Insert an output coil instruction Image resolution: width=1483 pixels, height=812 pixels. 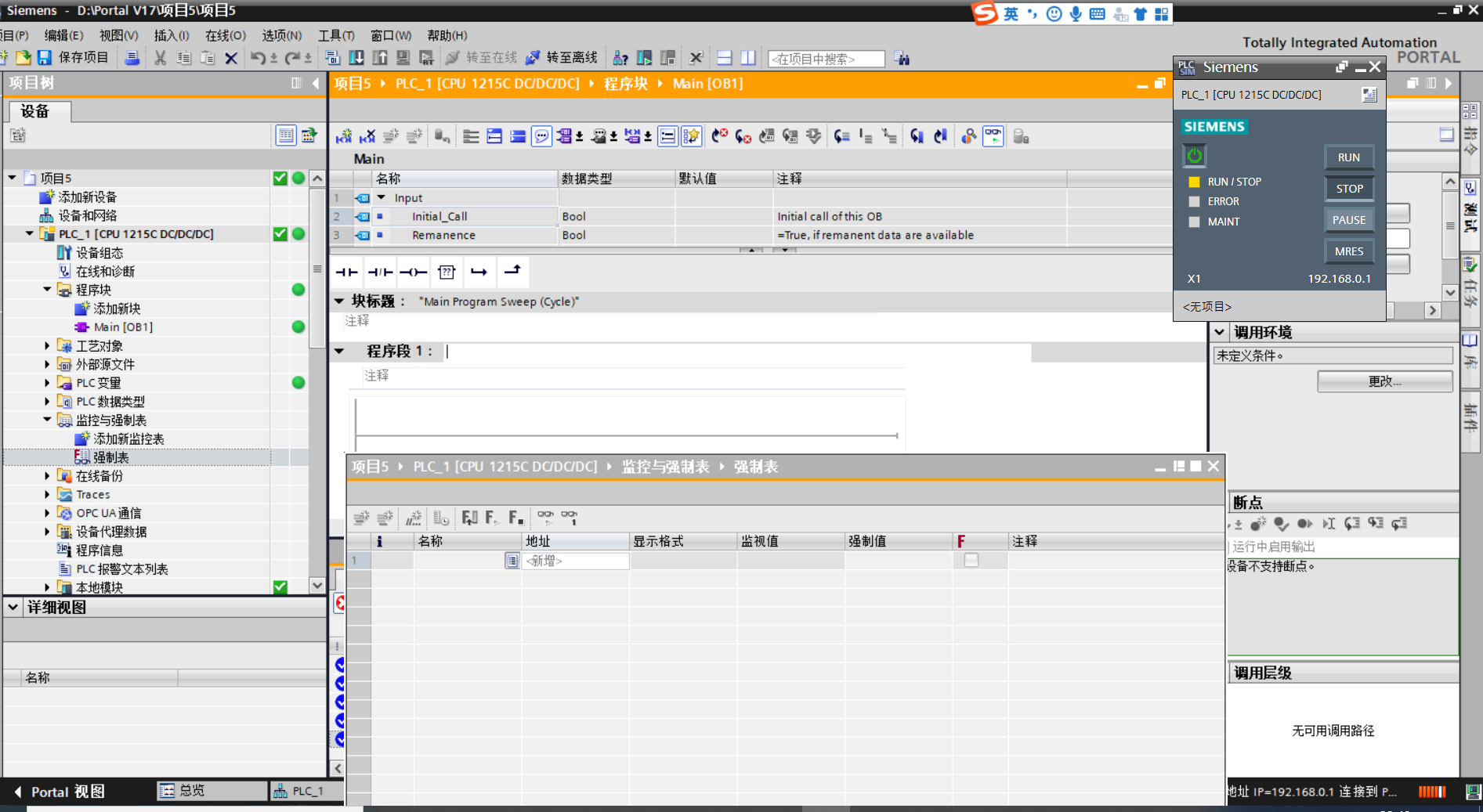pyautogui.click(x=413, y=272)
